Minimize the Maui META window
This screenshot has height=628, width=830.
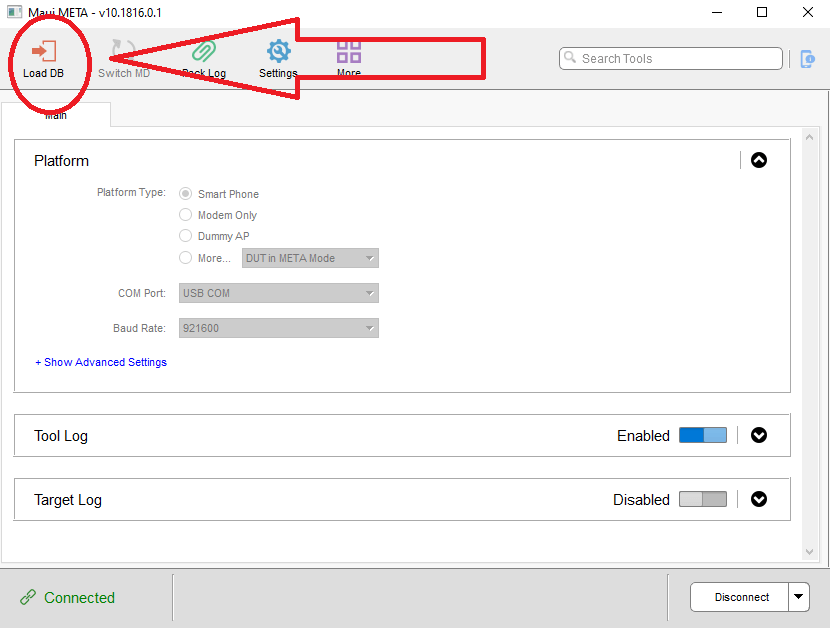coord(717,12)
